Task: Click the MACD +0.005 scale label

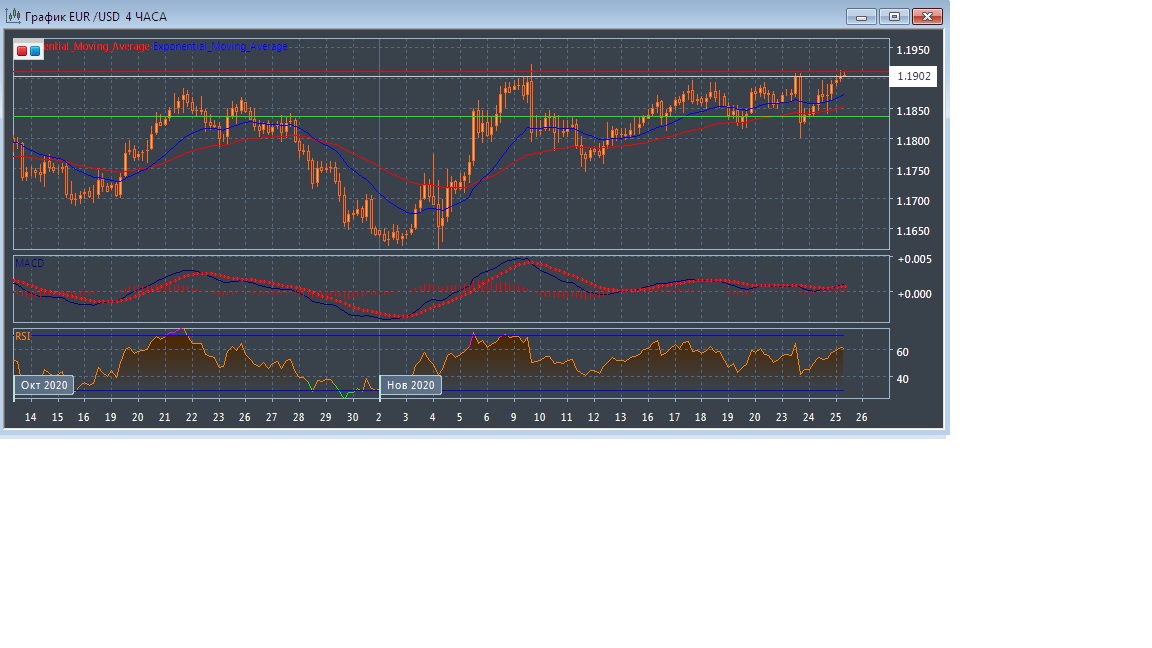Action: coord(915,260)
